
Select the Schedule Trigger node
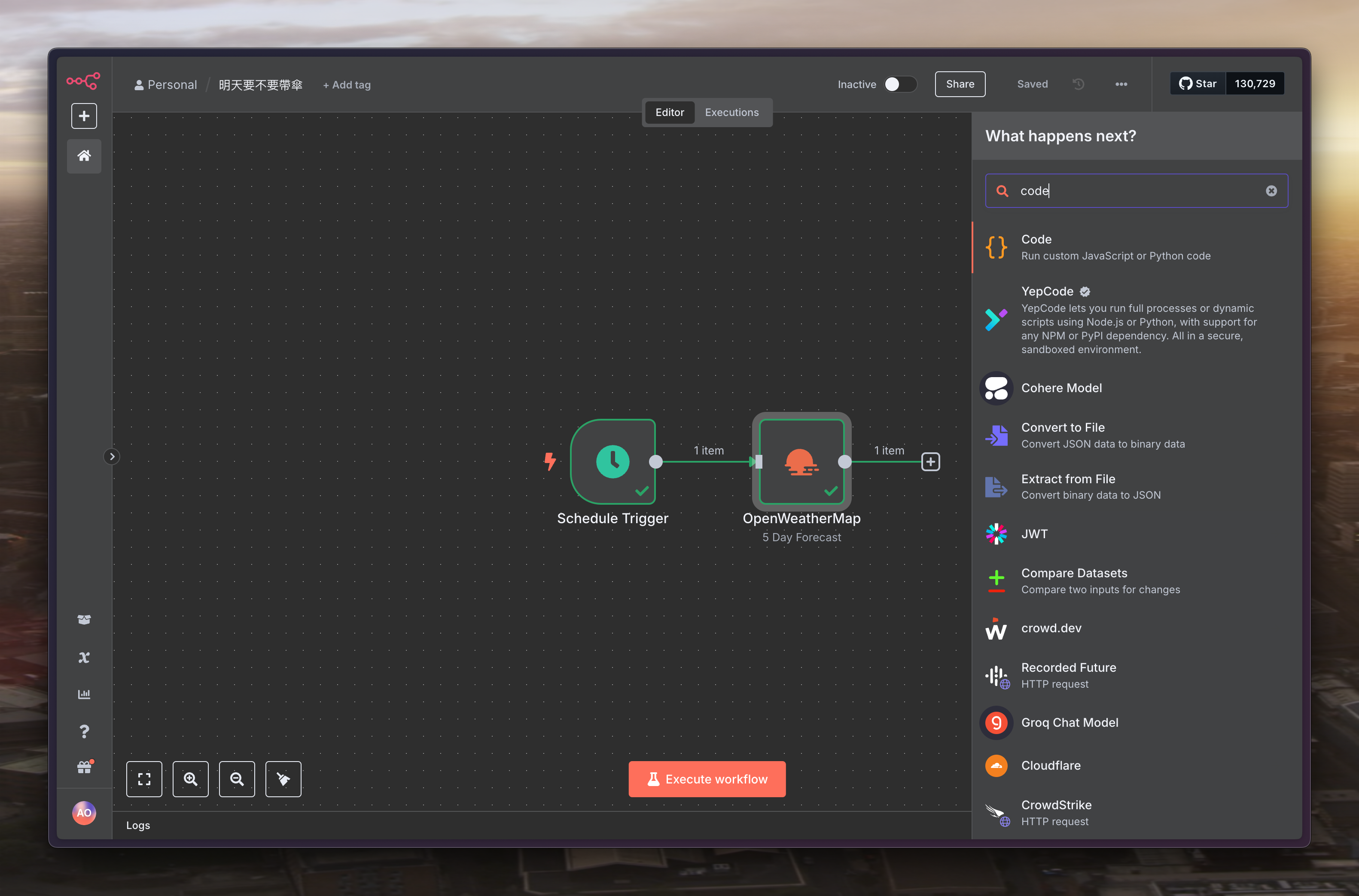point(612,462)
